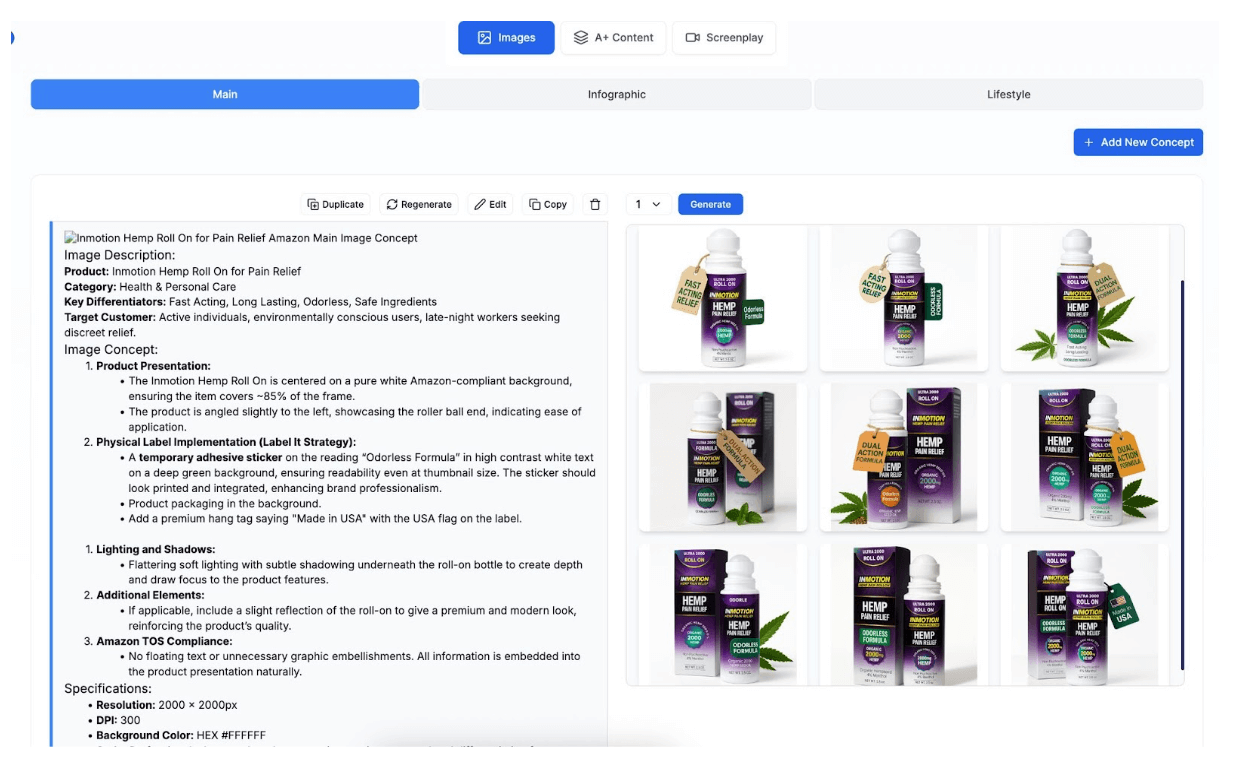Image resolution: width=1244 pixels, height=765 pixels.
Task: Open top-row thumbnail with Dual Action tag and hemp leaf
Action: [x=1084, y=298]
